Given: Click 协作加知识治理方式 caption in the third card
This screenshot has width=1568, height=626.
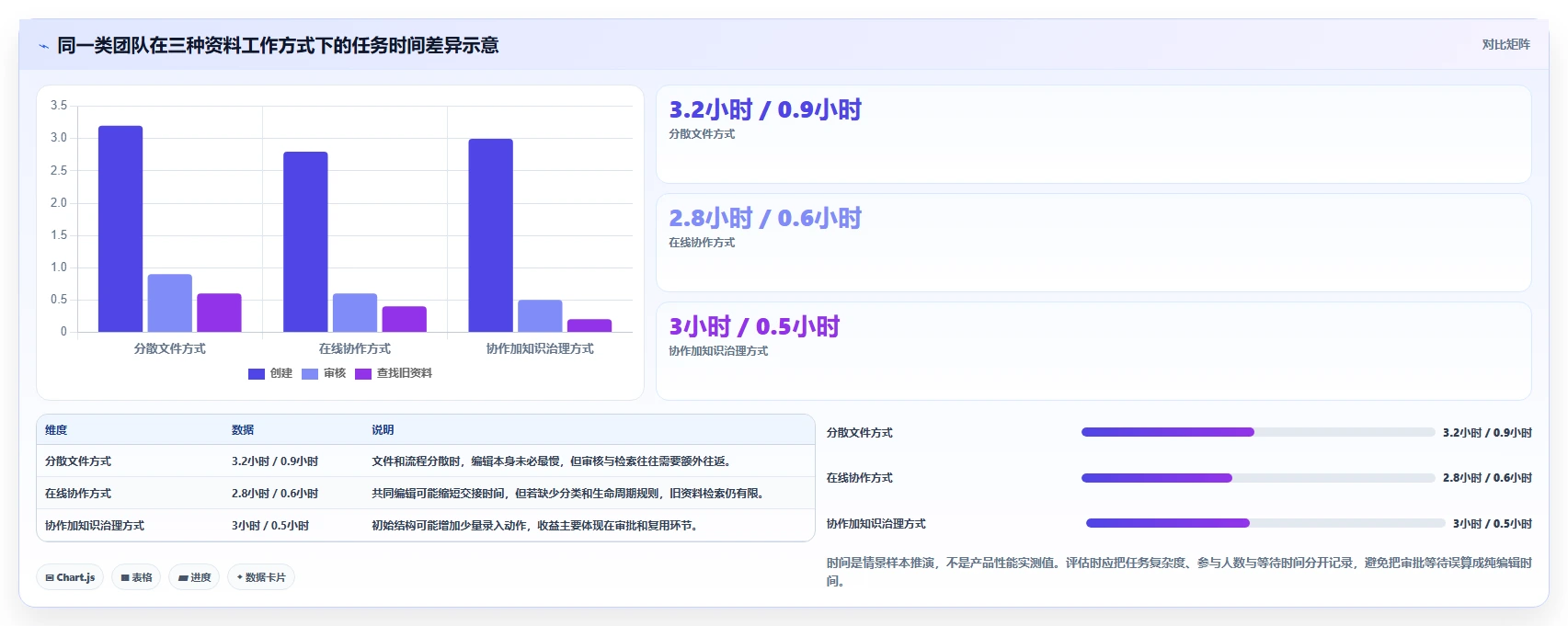Looking at the screenshot, I should [x=718, y=351].
